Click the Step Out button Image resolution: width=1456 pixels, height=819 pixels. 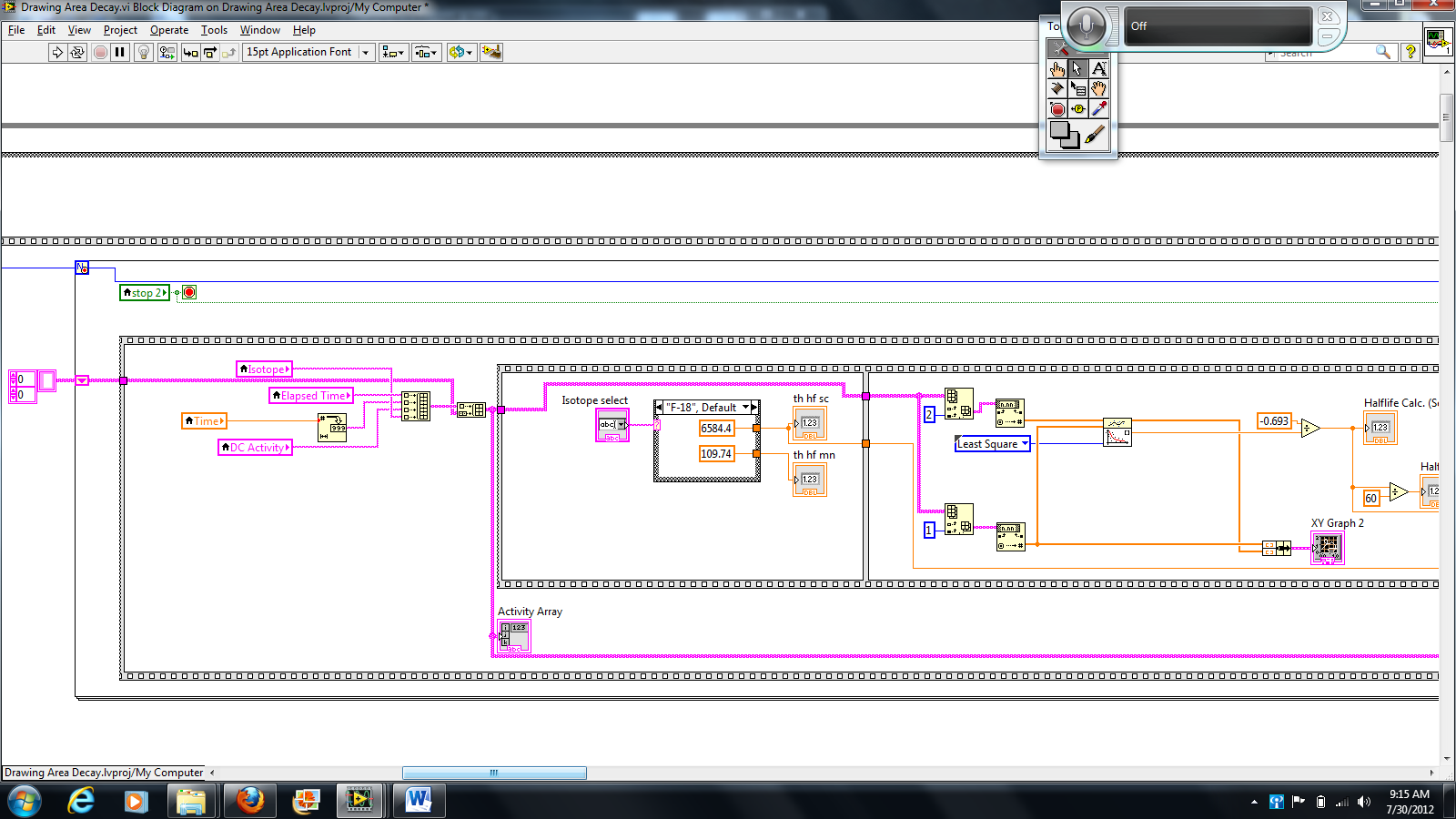pyautogui.click(x=228, y=52)
